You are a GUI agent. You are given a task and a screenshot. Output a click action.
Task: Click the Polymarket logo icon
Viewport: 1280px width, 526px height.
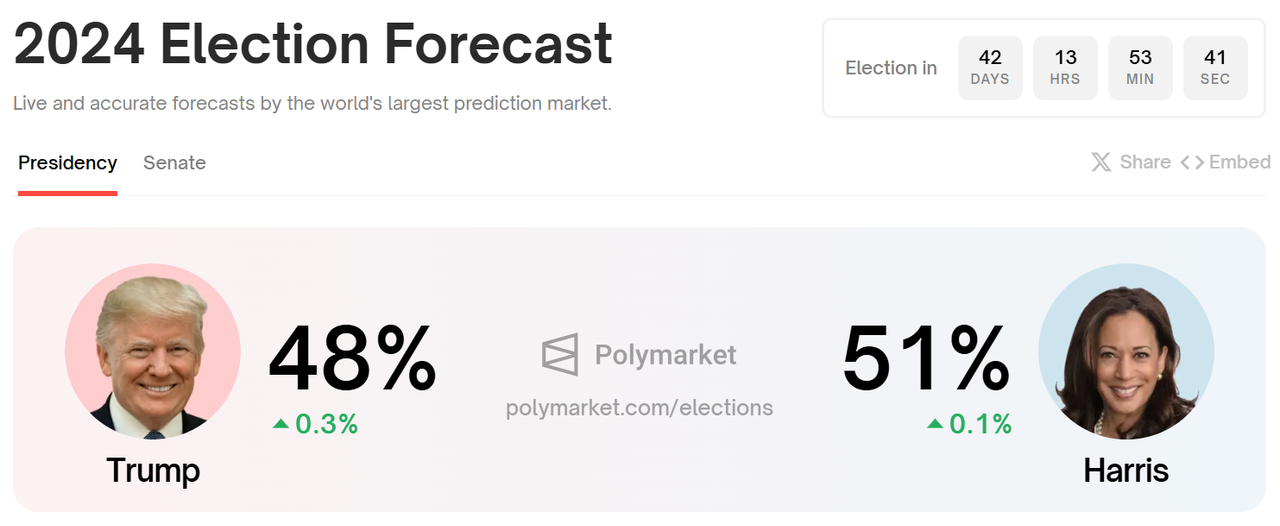click(560, 355)
